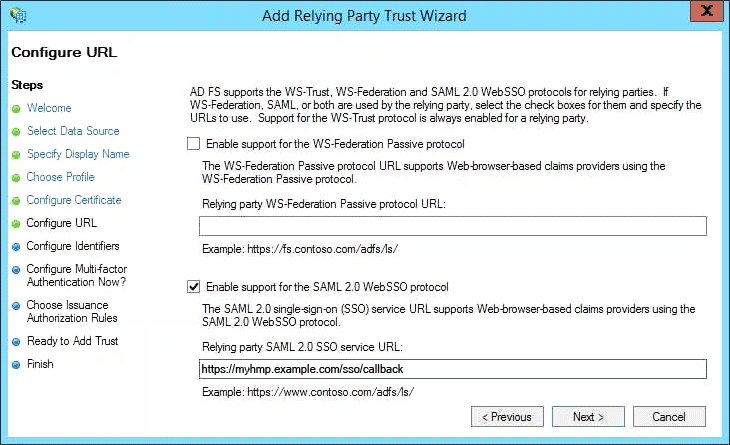Image resolution: width=730 pixels, height=445 pixels.
Task: Jump to Choose Issuance Authorization Rules step
Action: tap(72, 312)
